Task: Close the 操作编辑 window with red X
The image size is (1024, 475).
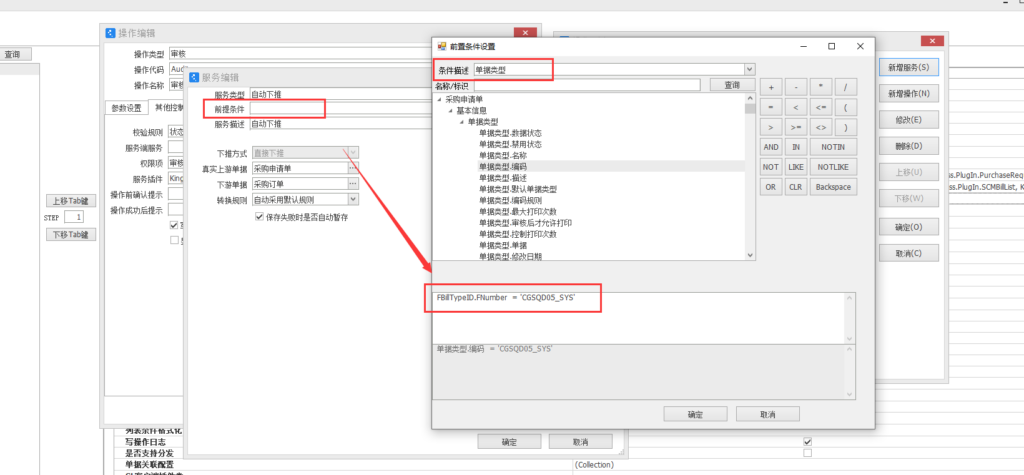Action: [x=525, y=33]
